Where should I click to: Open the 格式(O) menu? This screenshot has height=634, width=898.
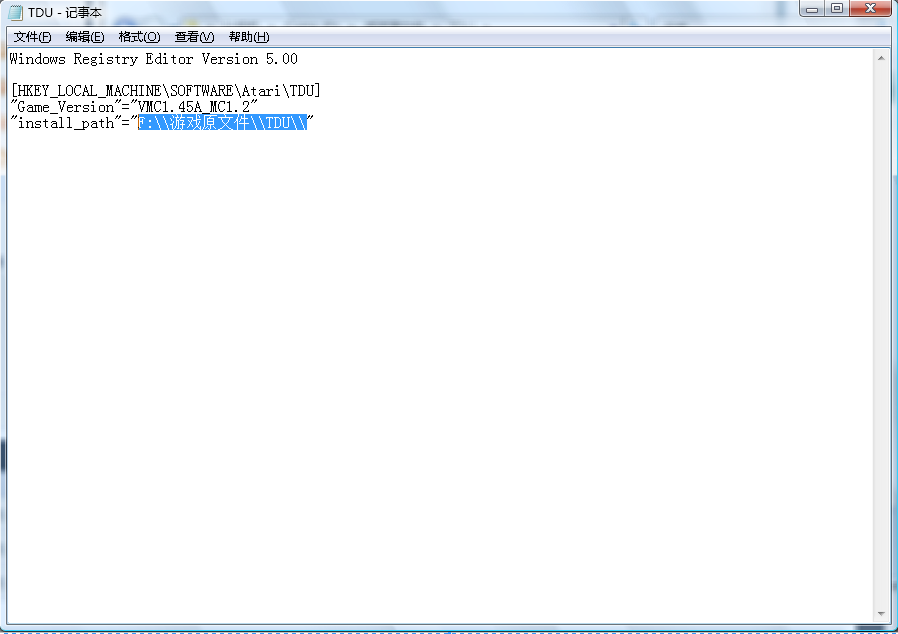tap(139, 37)
